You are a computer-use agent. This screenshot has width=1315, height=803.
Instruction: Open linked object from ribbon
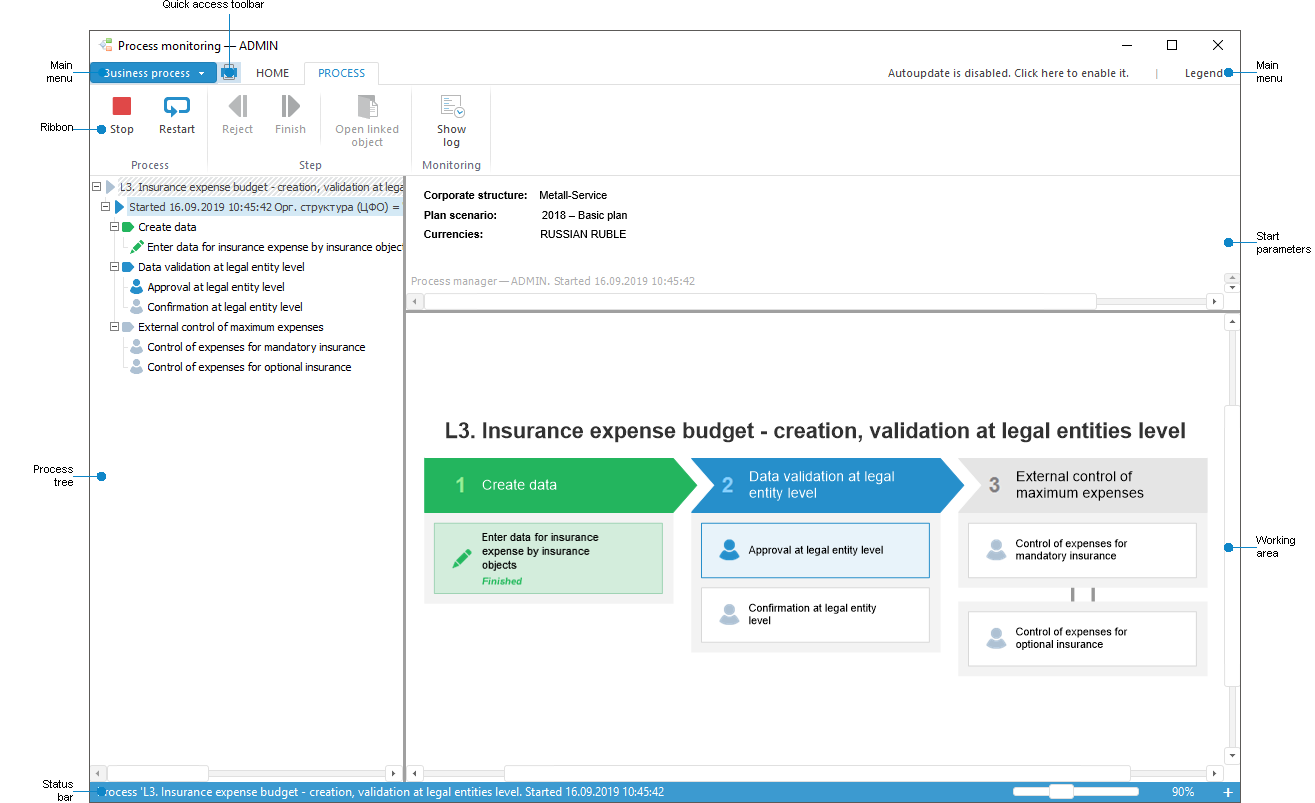point(367,121)
